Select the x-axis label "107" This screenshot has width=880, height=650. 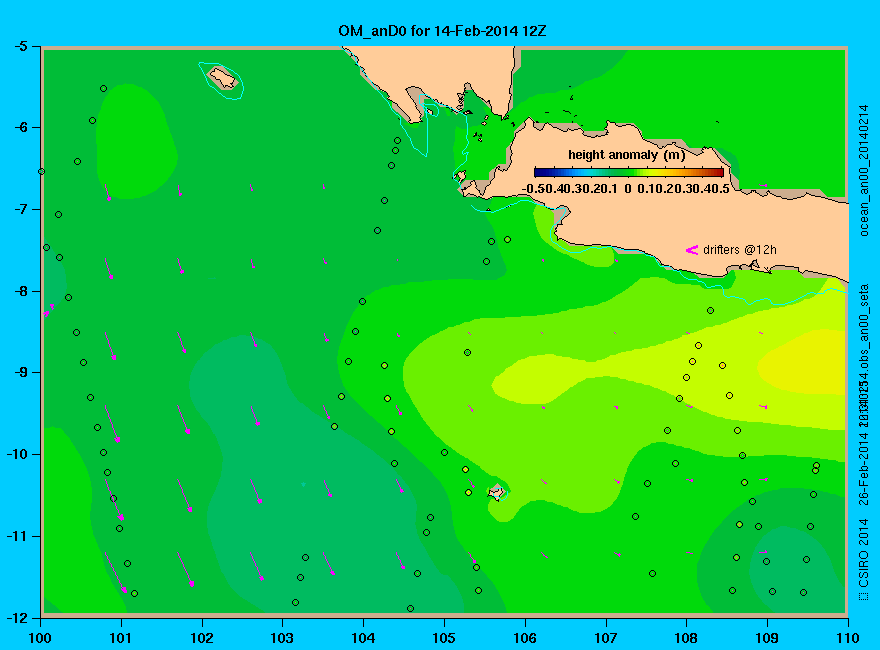[606, 638]
